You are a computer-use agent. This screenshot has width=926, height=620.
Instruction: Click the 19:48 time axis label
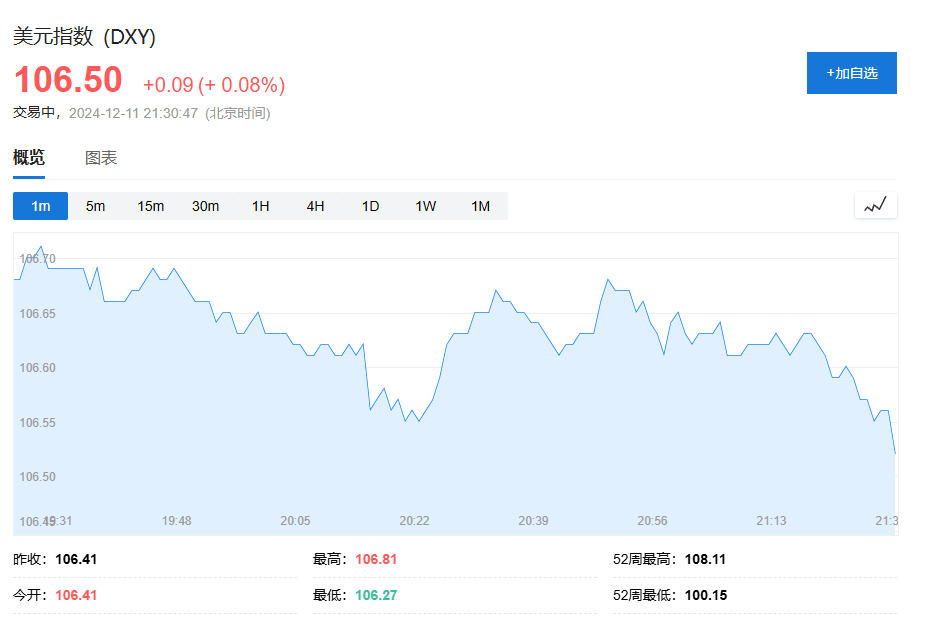click(x=177, y=521)
